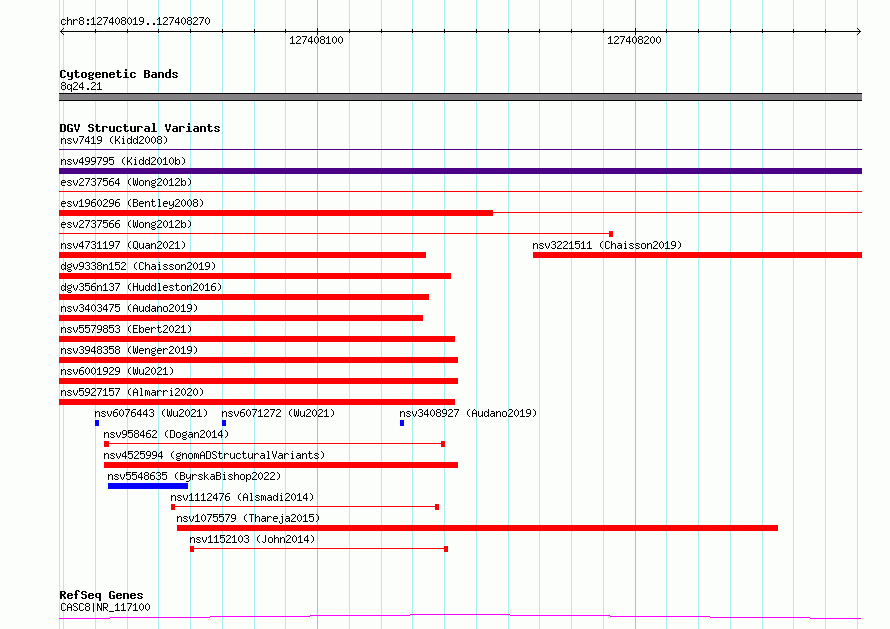Click the esv2737564 (Wong2012b) label
Screen dimensions: 890x629
tap(126, 182)
